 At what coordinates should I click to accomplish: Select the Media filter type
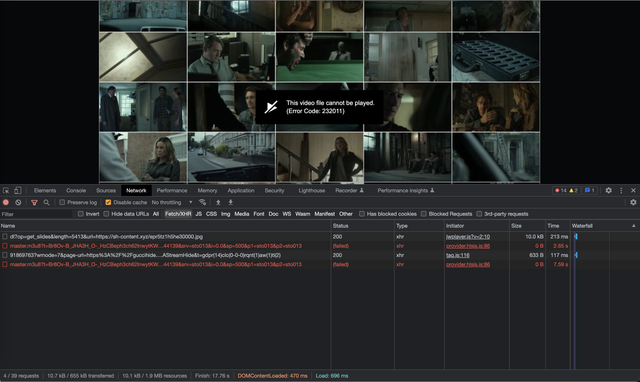[x=242, y=214]
